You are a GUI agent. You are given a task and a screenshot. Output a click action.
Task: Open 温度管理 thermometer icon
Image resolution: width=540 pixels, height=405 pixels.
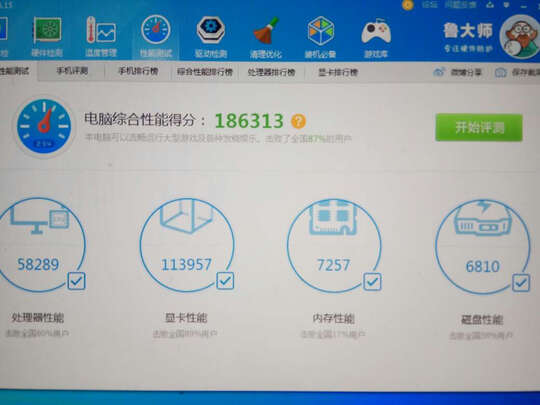coord(101,37)
